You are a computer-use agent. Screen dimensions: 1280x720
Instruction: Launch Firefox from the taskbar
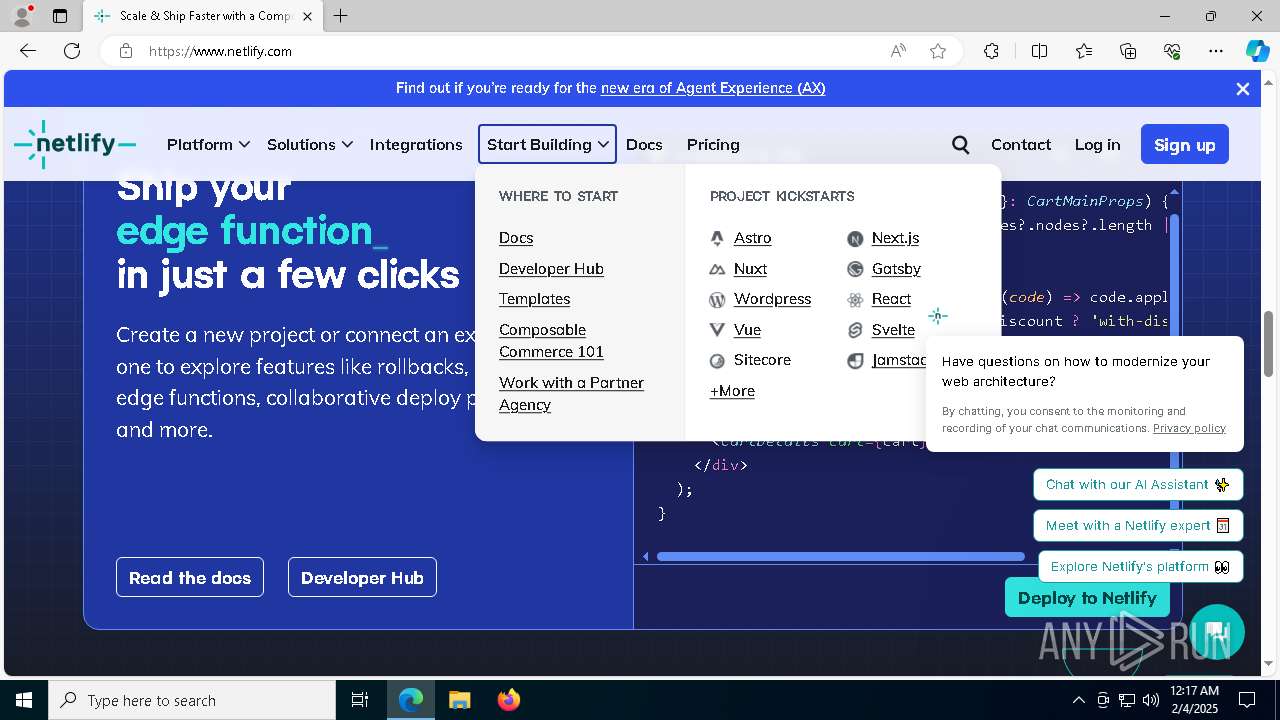pos(508,700)
